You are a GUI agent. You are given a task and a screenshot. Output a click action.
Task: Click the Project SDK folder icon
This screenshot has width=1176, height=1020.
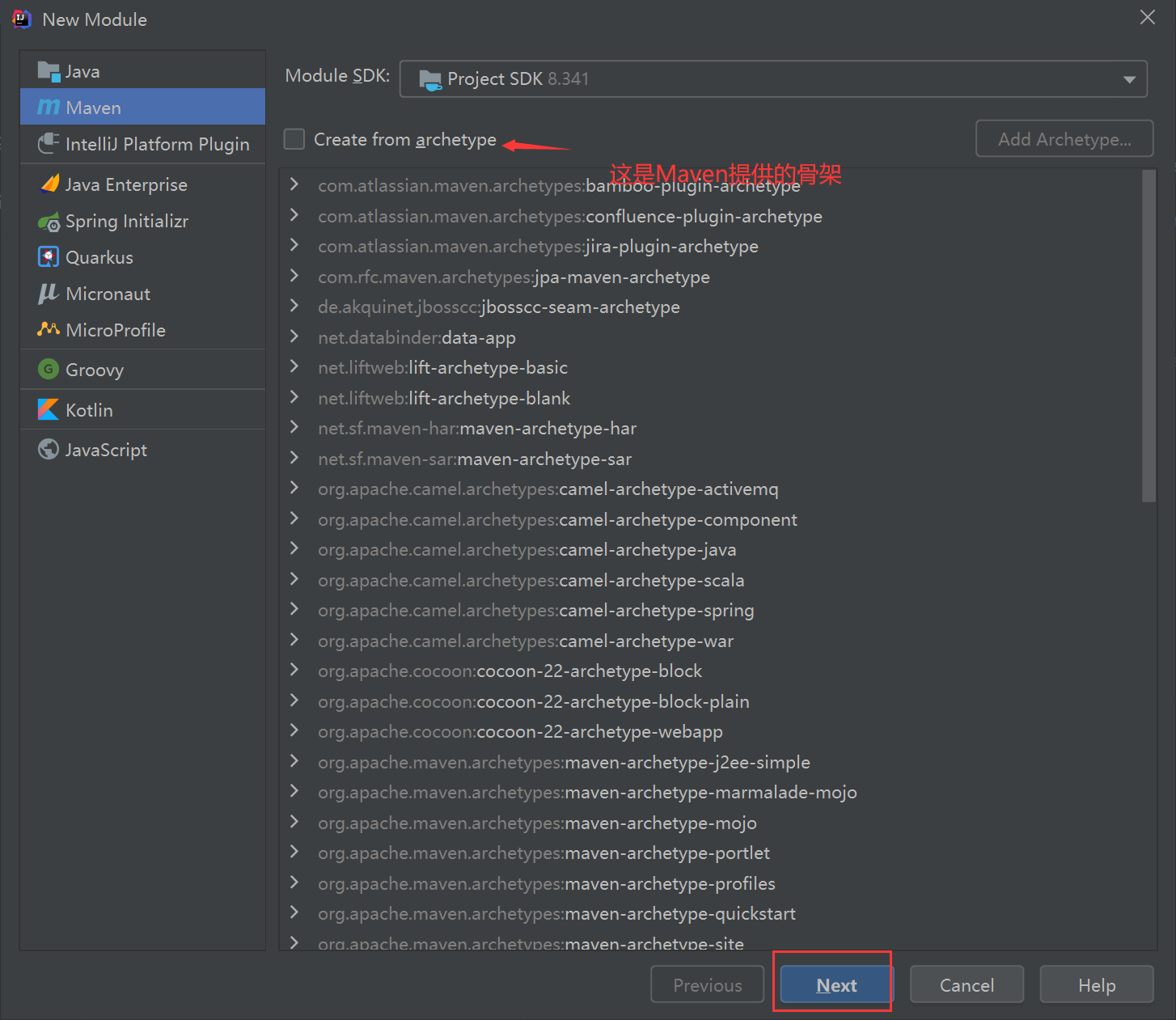pos(430,79)
